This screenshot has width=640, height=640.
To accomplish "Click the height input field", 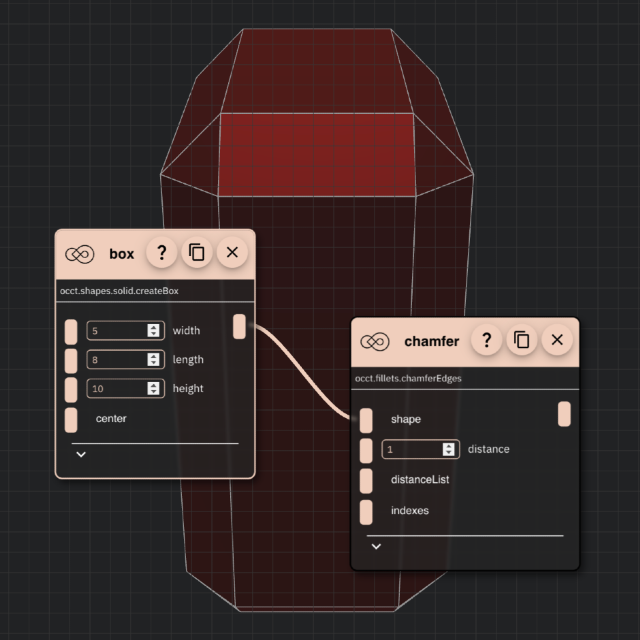I will click(126, 388).
